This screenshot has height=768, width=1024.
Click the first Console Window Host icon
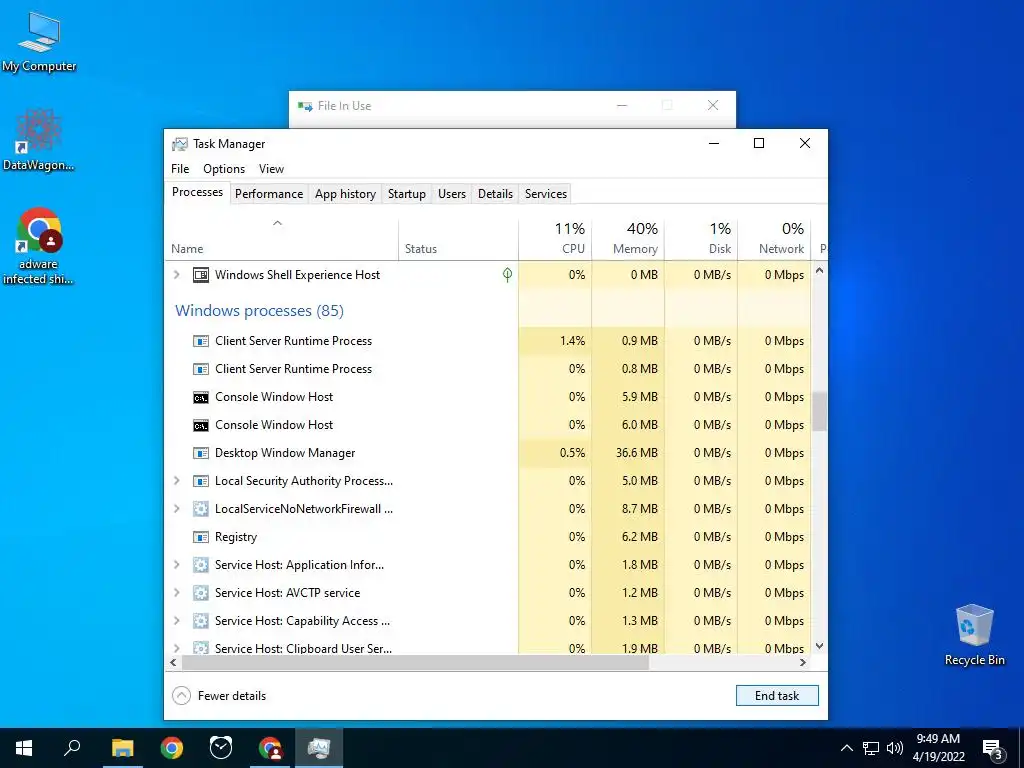point(201,397)
